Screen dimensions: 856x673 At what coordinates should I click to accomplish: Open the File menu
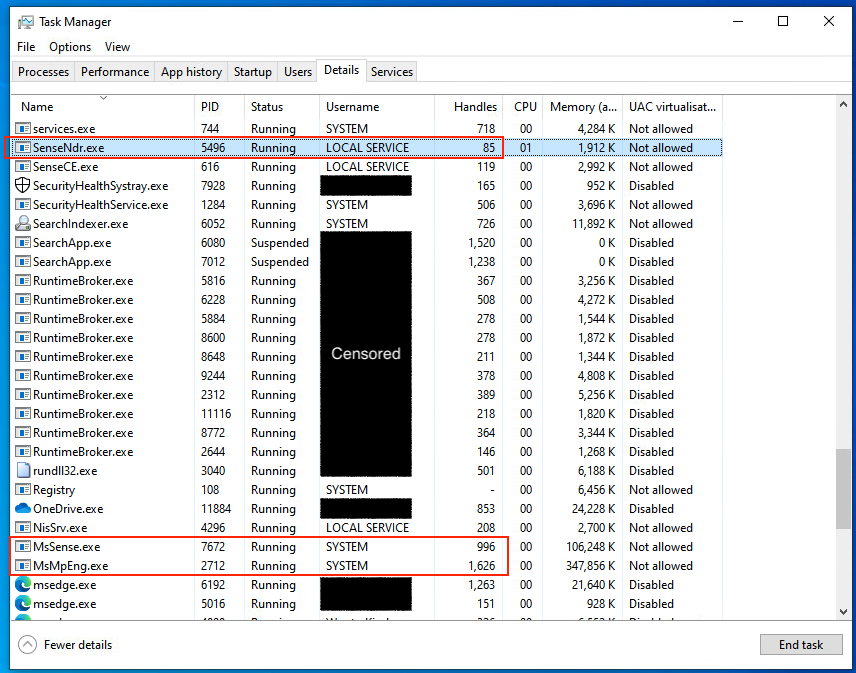point(26,47)
